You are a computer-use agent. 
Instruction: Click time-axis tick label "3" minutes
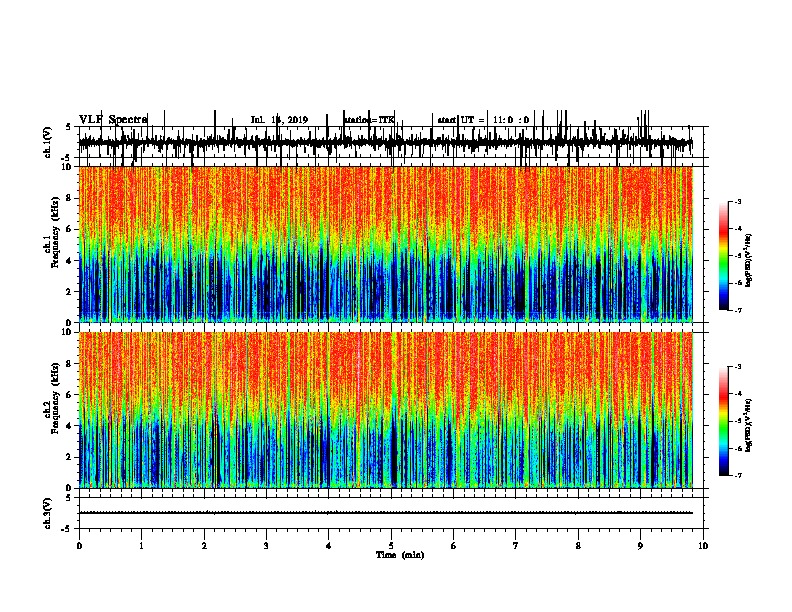pos(266,546)
